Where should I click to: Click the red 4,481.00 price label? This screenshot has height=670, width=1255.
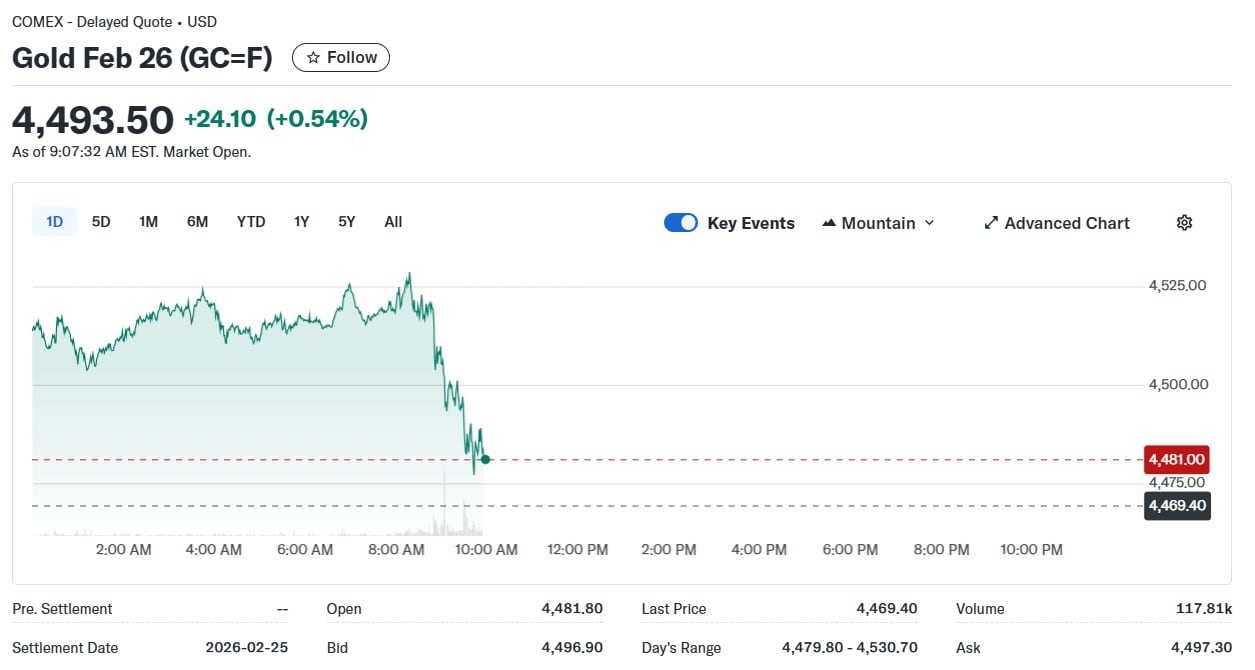1176,460
